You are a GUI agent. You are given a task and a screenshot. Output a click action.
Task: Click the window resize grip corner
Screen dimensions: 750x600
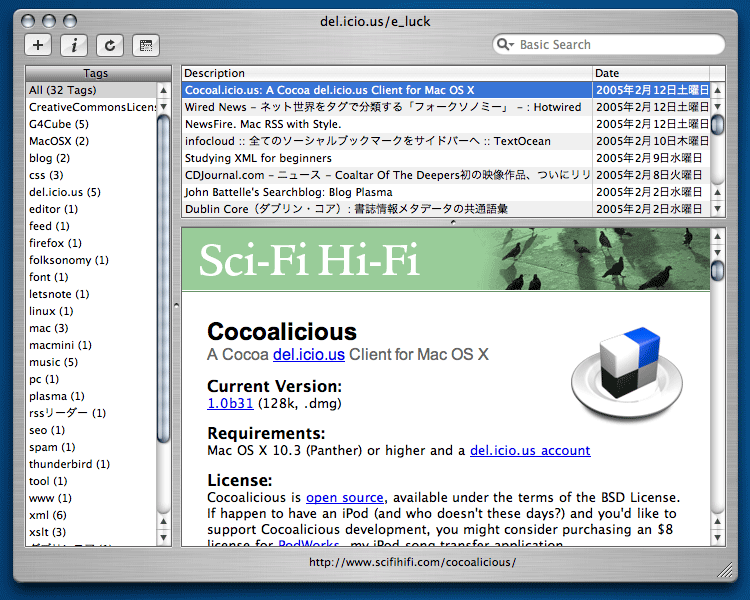click(725, 569)
